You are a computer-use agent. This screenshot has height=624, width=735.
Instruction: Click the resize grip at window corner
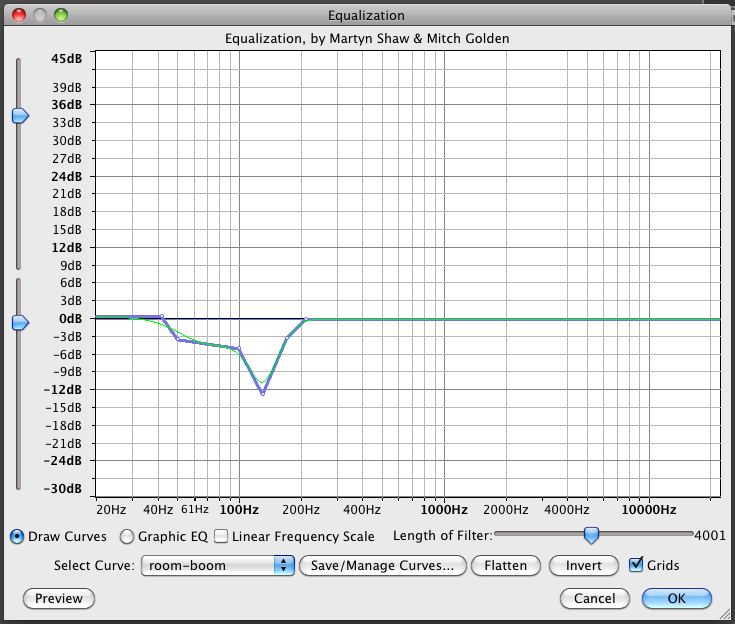pos(724,613)
